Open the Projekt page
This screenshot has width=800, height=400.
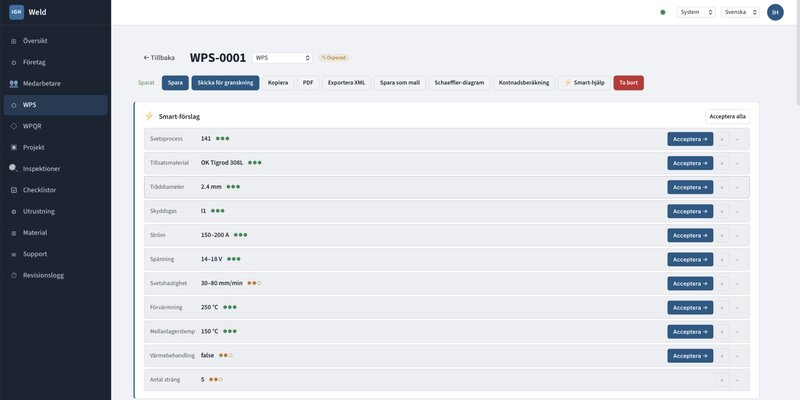coord(34,147)
